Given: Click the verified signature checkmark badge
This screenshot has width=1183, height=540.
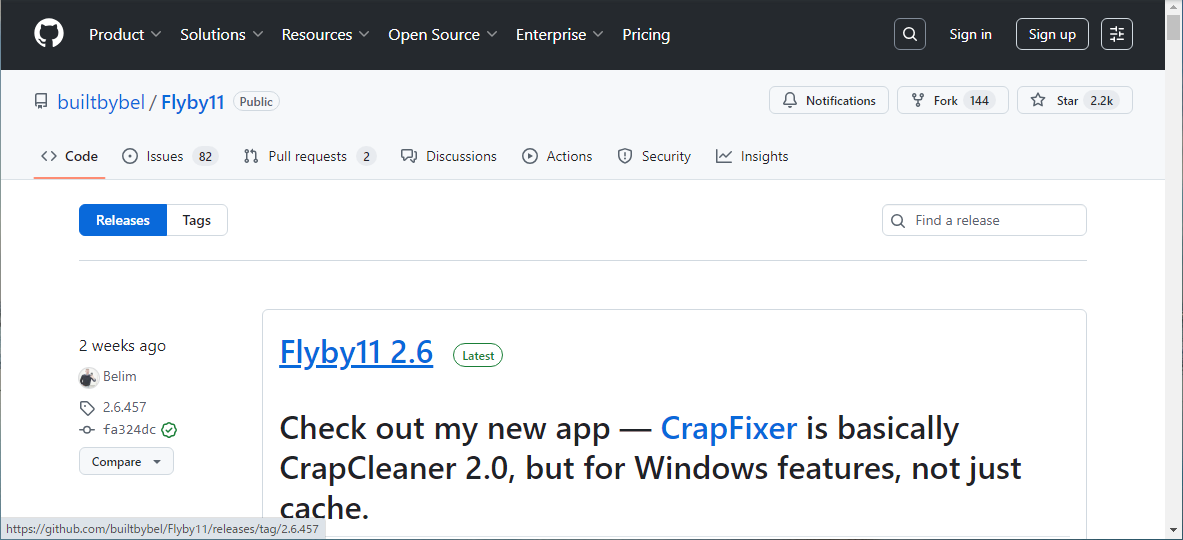Looking at the screenshot, I should 170,430.
